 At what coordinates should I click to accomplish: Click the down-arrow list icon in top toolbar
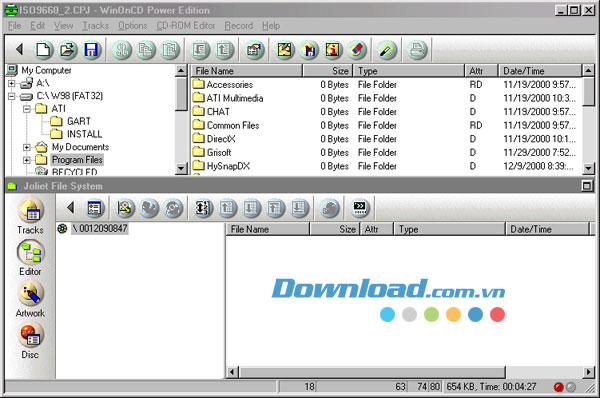click(x=200, y=50)
